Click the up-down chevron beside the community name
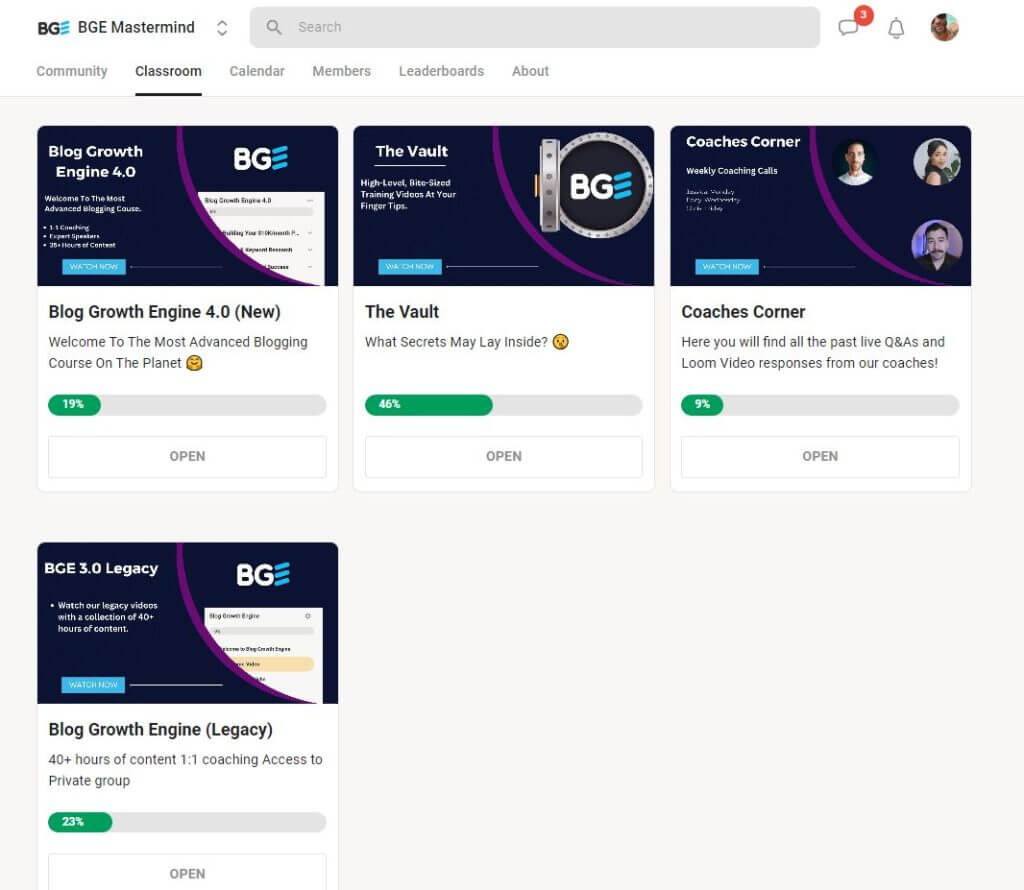 [x=222, y=27]
